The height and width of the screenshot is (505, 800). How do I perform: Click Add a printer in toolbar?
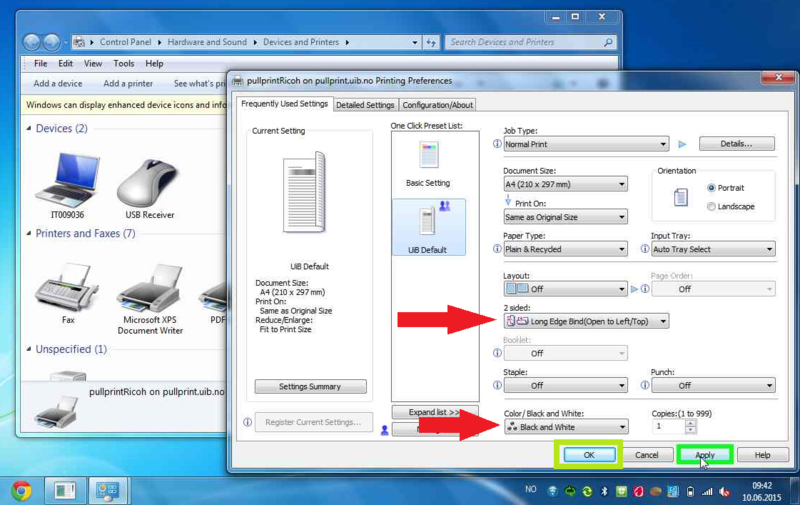[x=128, y=84]
